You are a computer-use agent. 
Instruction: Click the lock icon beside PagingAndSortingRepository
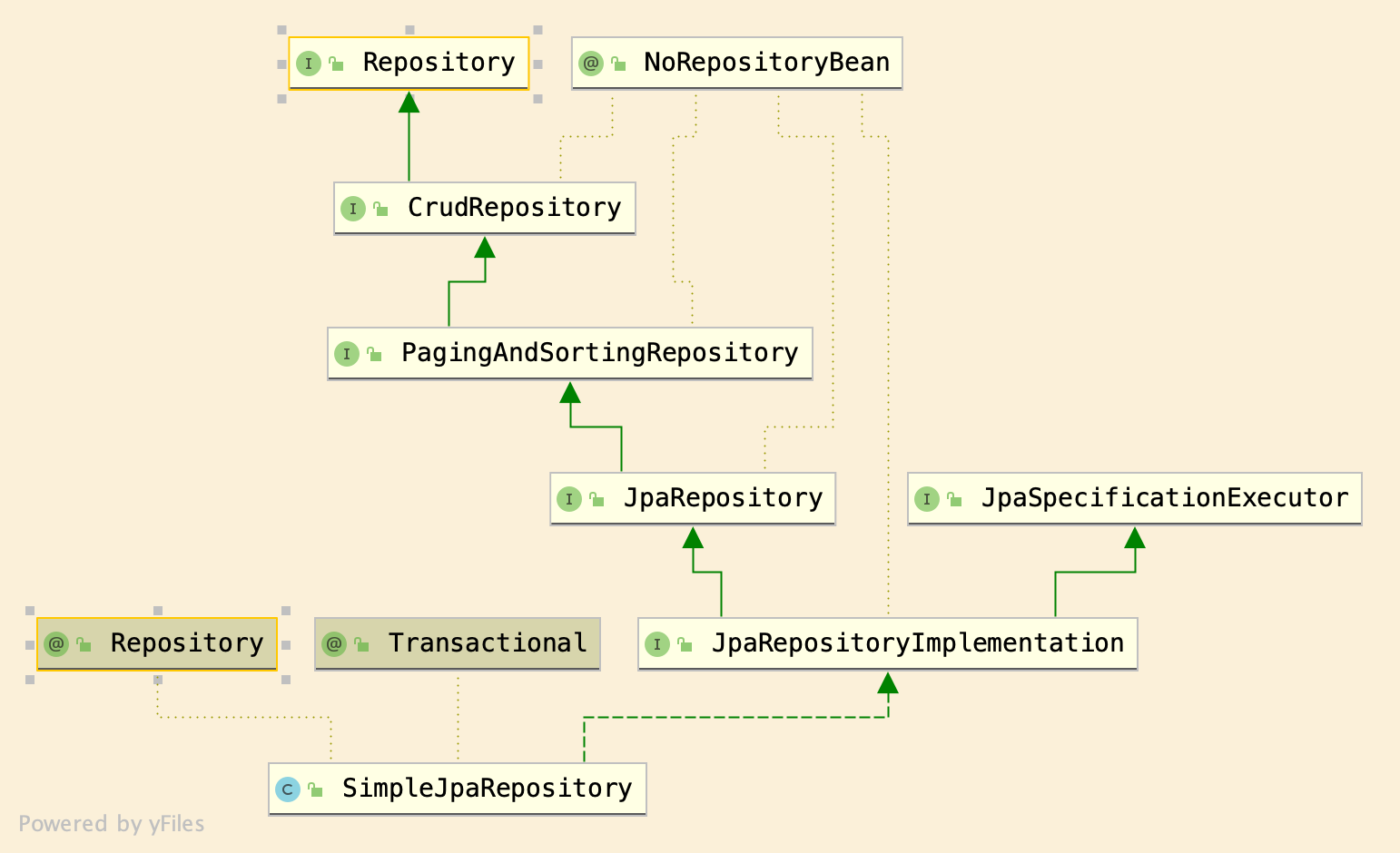point(374,354)
